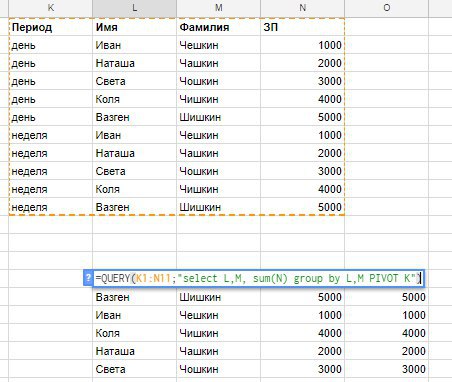
Task: Click 1000 in the неделя Иван row
Action: pos(303,135)
